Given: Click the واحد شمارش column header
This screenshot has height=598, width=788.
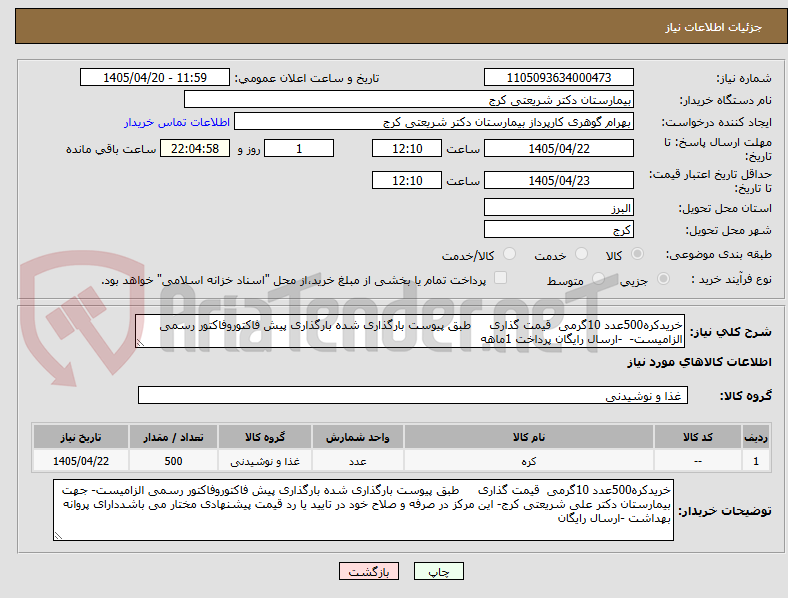Looking at the screenshot, I should [x=357, y=437].
